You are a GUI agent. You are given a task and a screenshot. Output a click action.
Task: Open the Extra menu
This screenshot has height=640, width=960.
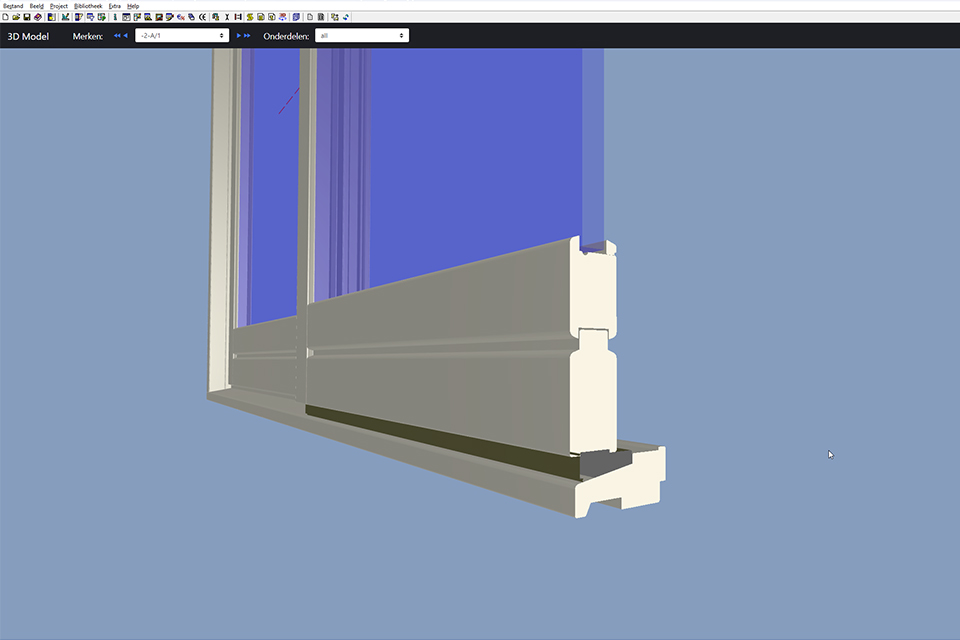pyautogui.click(x=114, y=6)
